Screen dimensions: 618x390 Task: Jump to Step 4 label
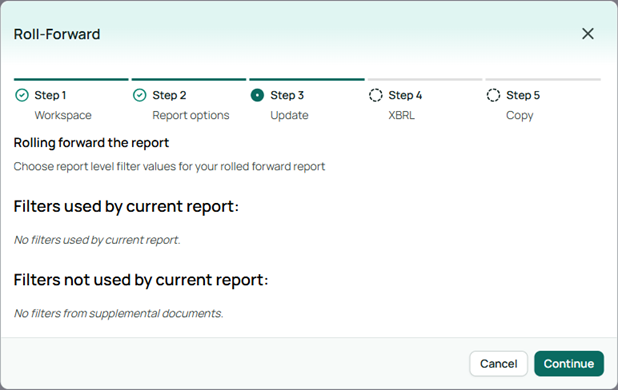click(x=405, y=95)
